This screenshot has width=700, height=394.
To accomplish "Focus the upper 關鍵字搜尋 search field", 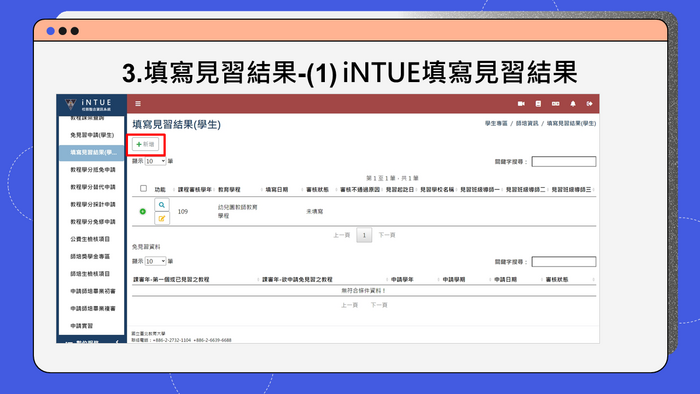I will (x=563, y=162).
